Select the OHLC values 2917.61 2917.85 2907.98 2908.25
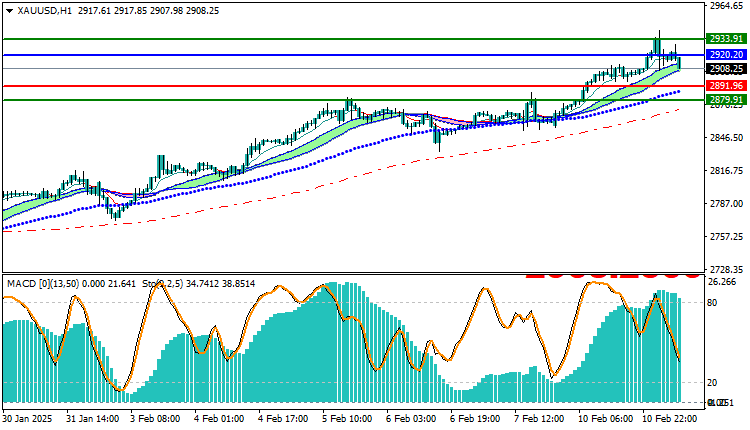This screenshot has width=750, height=430. point(148,11)
